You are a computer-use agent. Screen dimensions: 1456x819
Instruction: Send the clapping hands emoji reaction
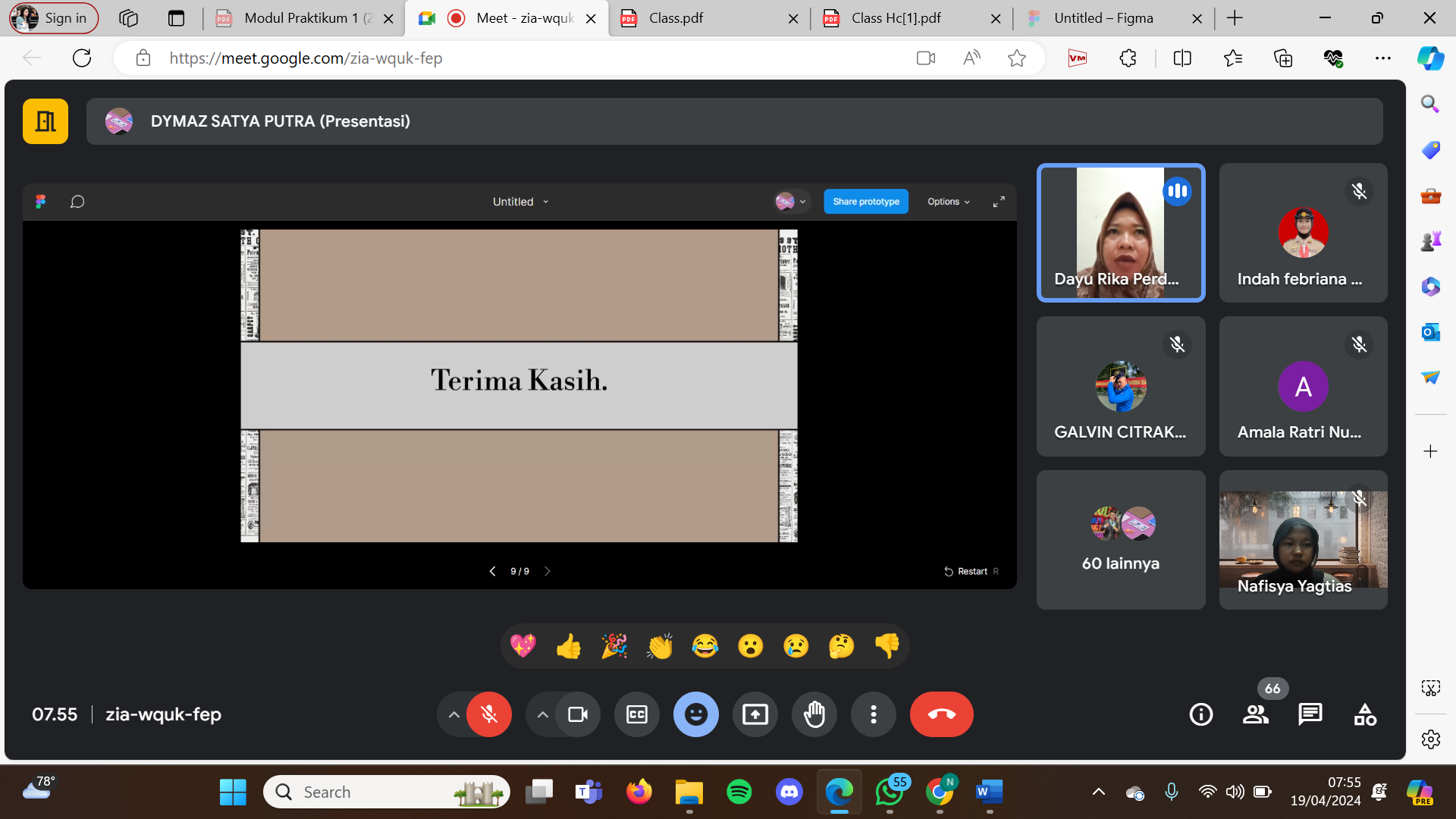tap(660, 646)
